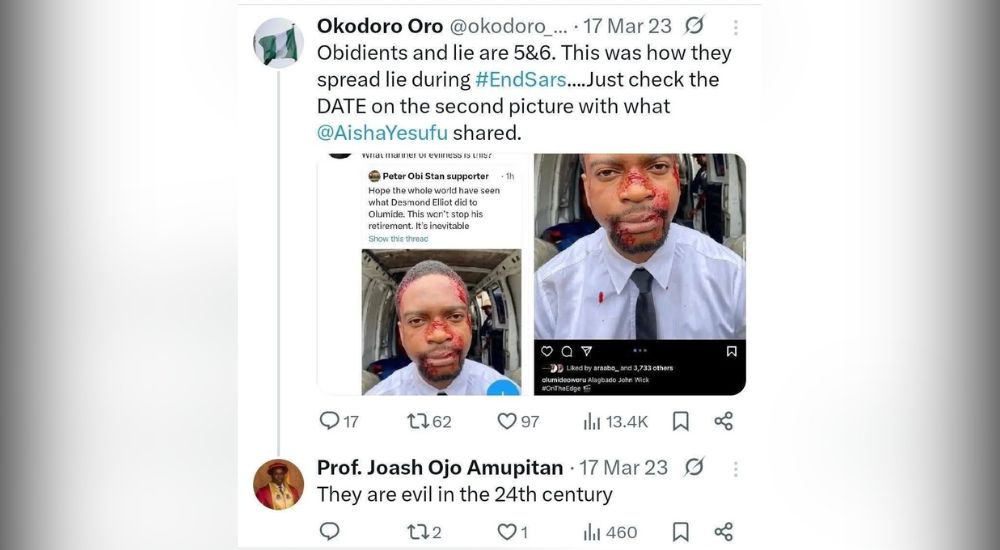Screen dimensions: 1000x550
Task: Open Okodoro Oro's flag profile picture
Action: (x=279, y=44)
